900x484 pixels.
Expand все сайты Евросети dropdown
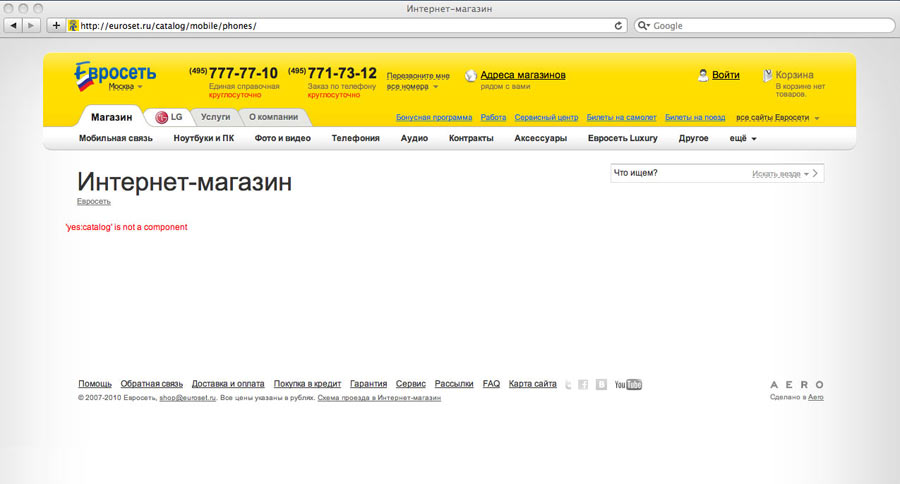pyautogui.click(x=778, y=118)
